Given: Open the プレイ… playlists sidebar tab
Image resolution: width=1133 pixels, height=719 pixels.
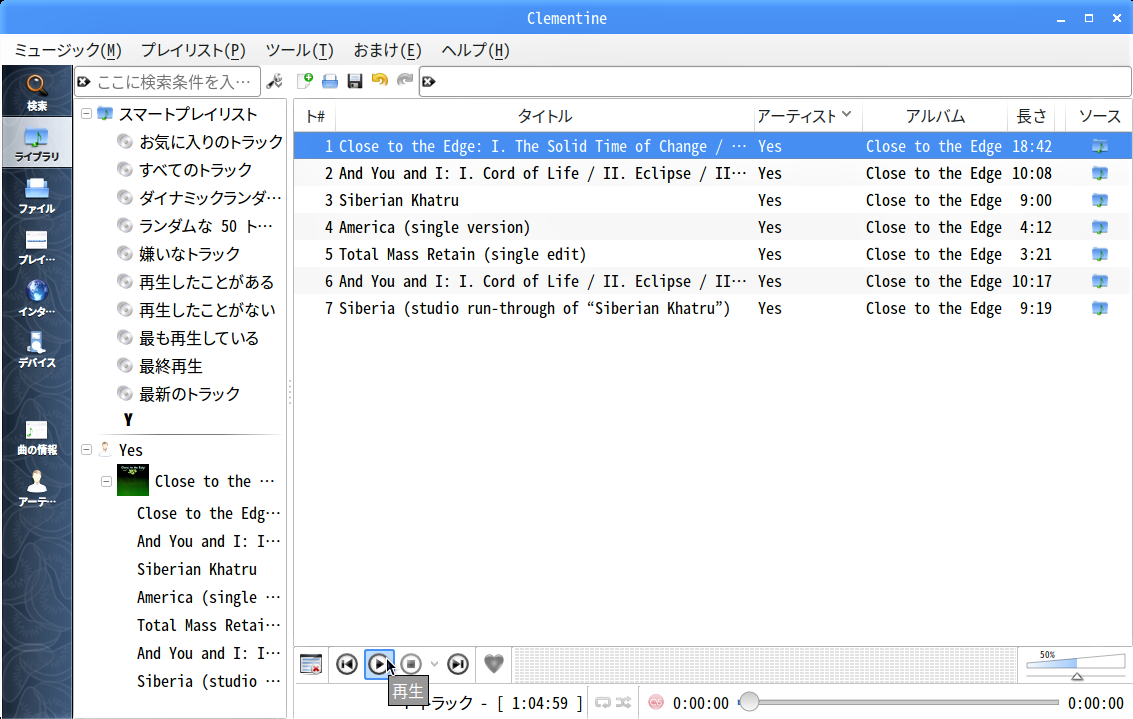Looking at the screenshot, I should point(37,247).
